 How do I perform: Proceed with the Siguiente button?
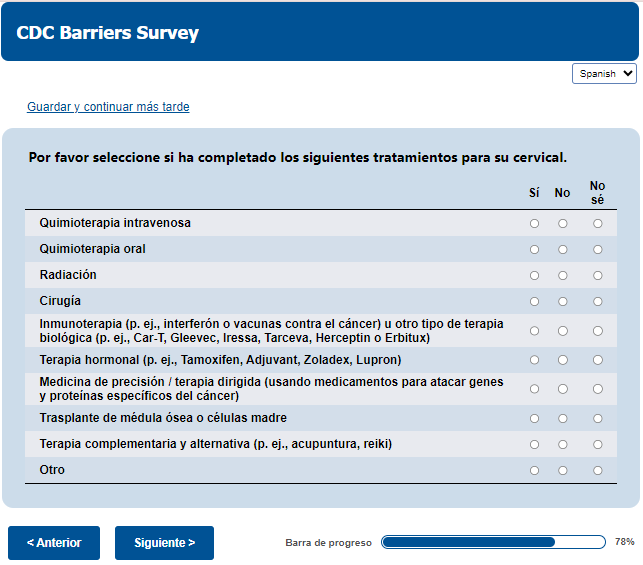click(x=165, y=543)
